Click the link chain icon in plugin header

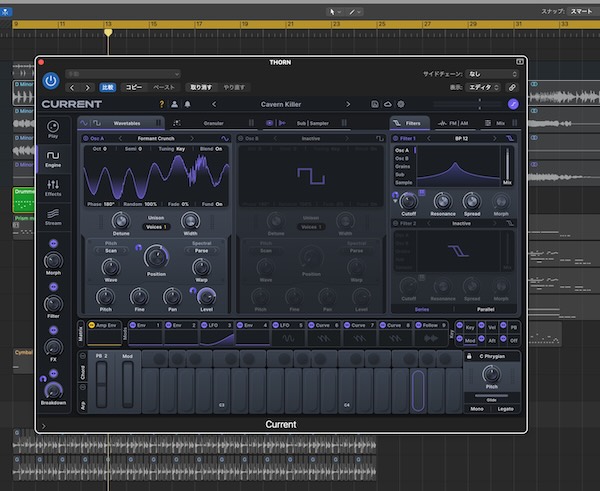pyautogui.click(x=512, y=87)
